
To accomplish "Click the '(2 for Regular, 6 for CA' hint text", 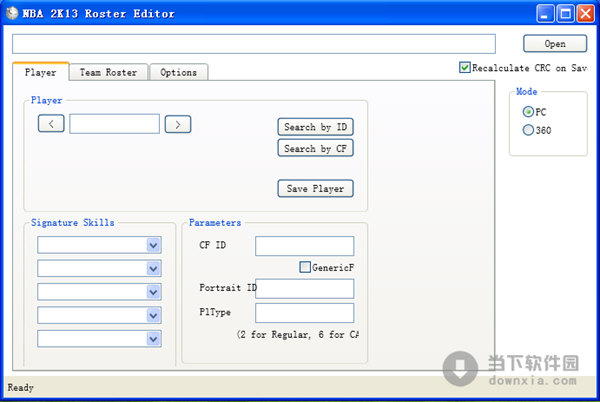I will pos(298,335).
